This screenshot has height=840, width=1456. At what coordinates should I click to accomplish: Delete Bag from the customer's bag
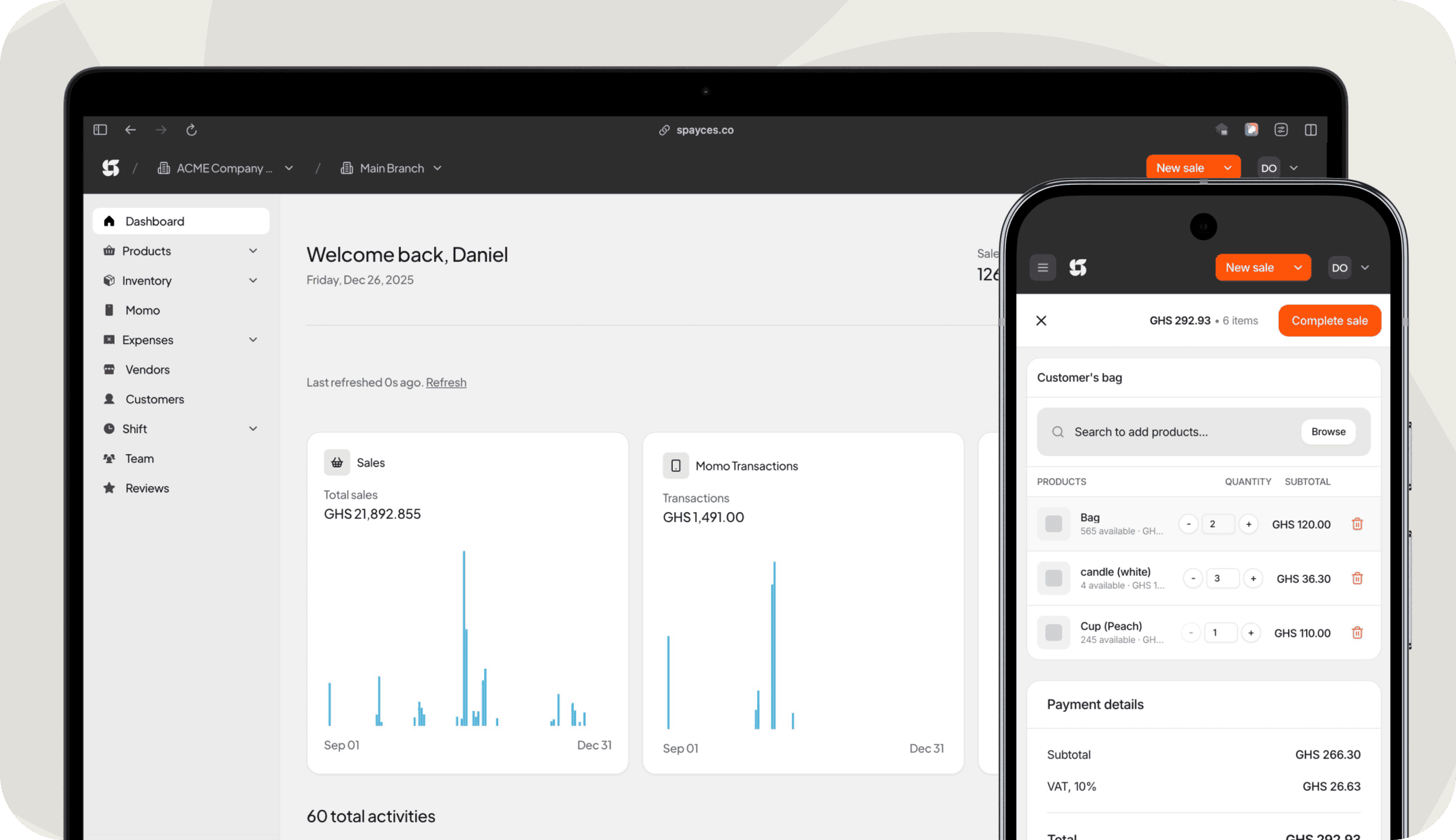point(1357,524)
